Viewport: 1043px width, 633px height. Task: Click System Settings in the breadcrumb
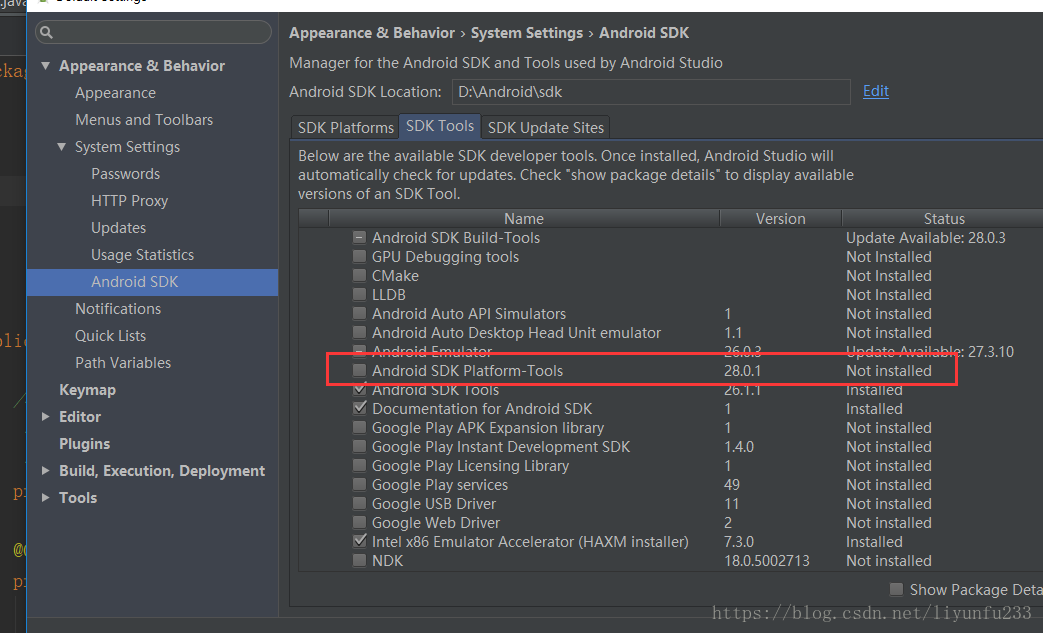click(526, 33)
